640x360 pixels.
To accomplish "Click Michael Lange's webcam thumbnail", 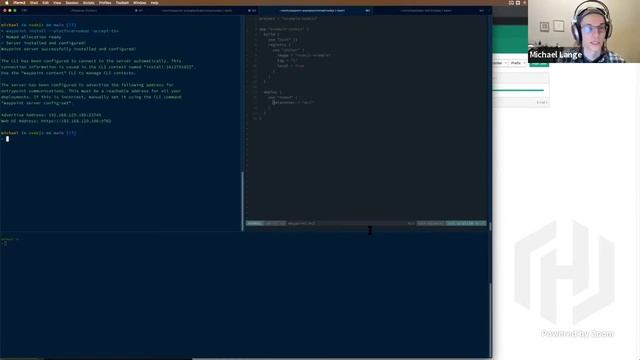I will (x=584, y=31).
